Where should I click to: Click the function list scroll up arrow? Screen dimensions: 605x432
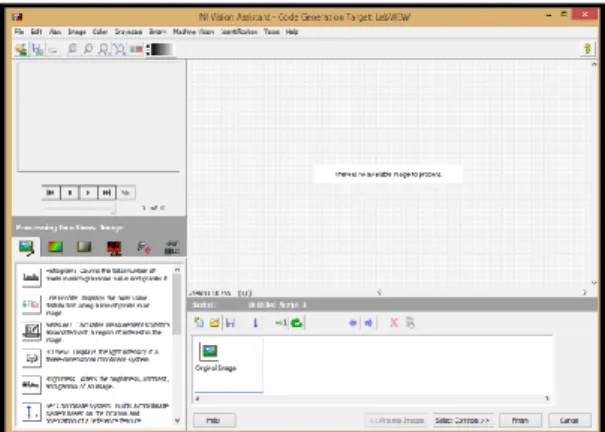pyautogui.click(x=177, y=270)
